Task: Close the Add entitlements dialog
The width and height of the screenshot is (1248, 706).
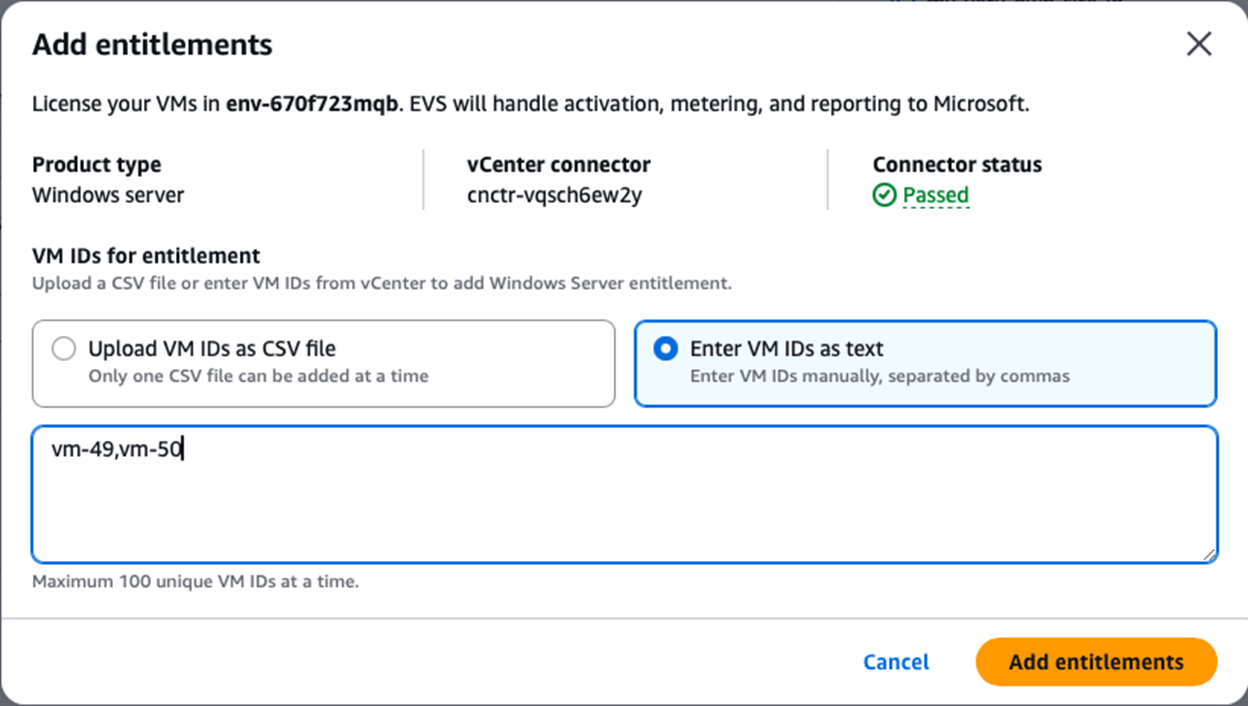Action: pos(1198,44)
